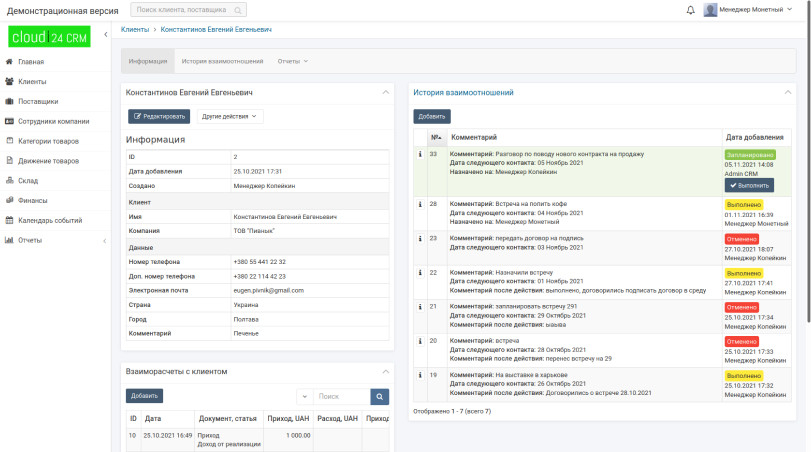Switch to the История взаимоотношений tab
The width and height of the screenshot is (811, 452).
(222, 61)
